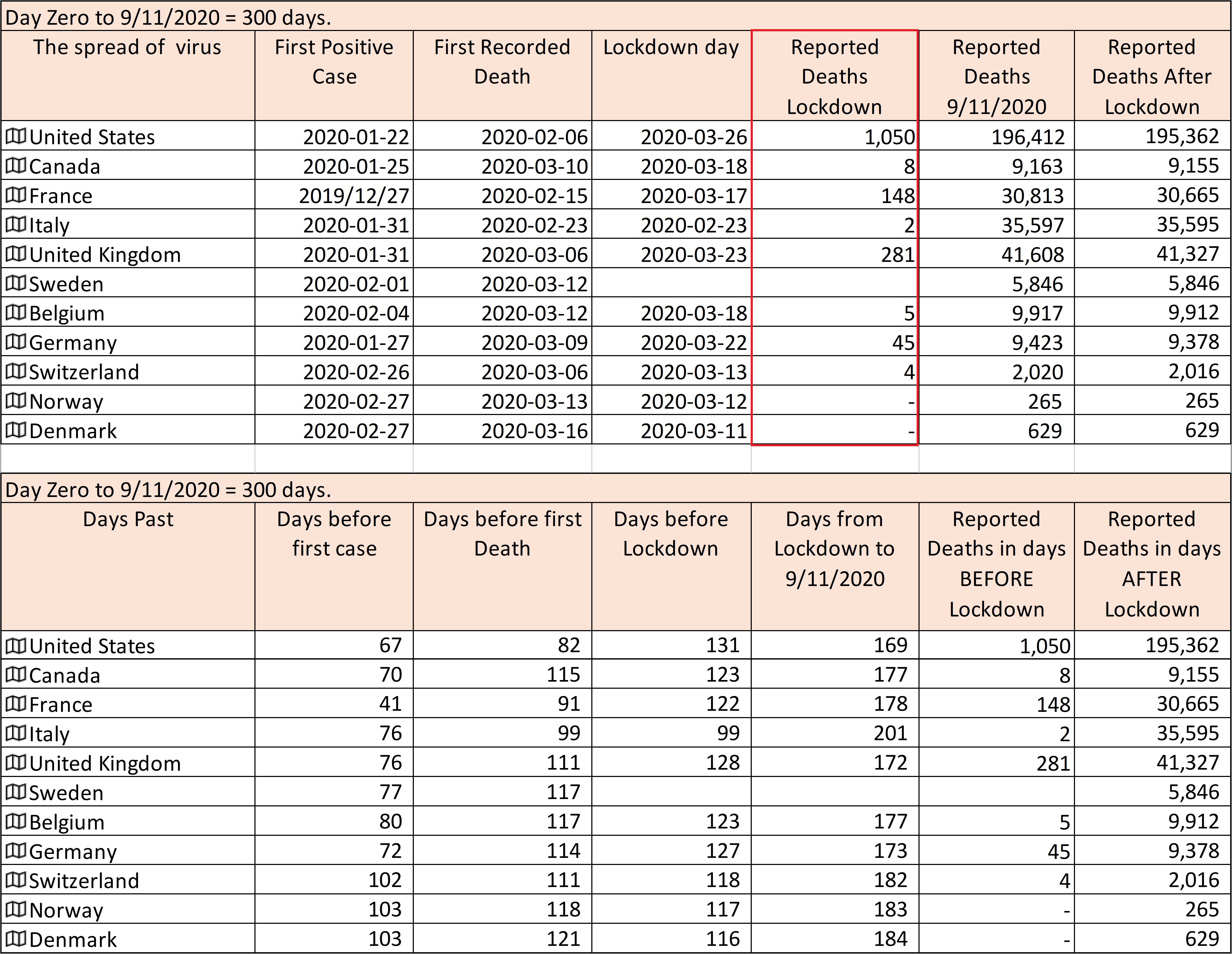Click the cell with value 30,813

(997, 195)
